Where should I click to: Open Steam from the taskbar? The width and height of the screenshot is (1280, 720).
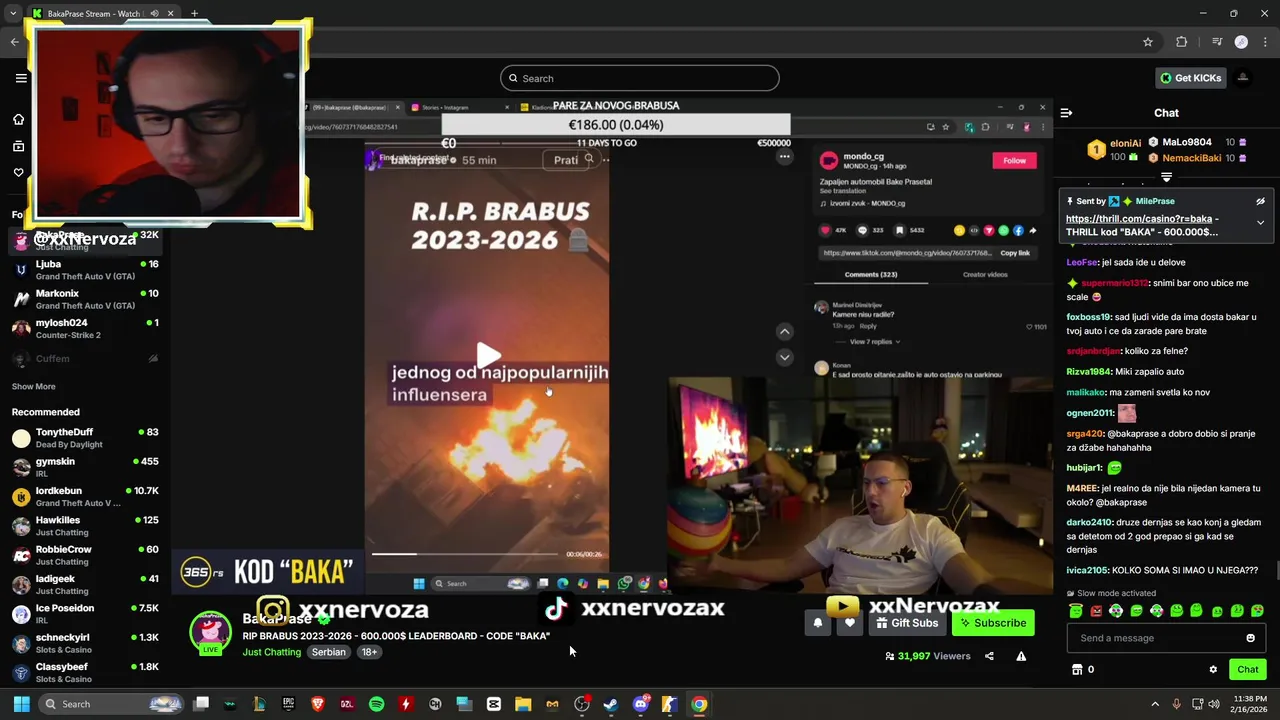(x=611, y=704)
